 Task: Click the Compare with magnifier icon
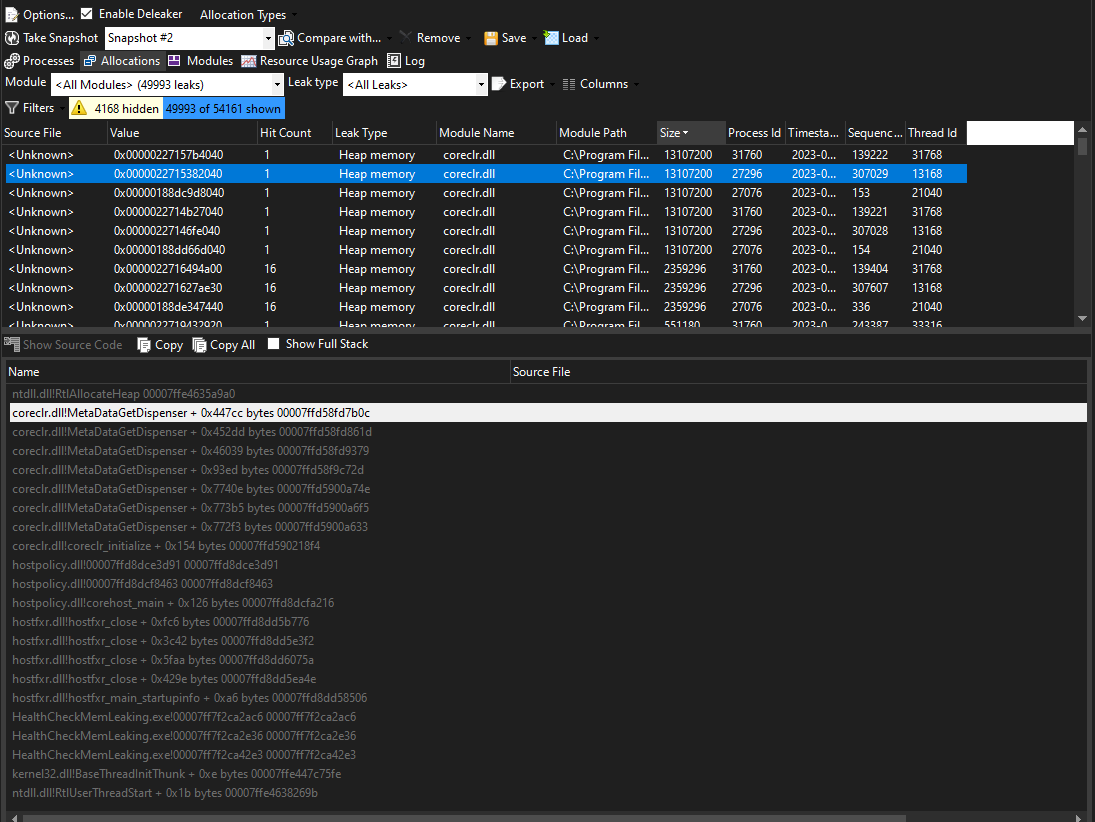[286, 38]
